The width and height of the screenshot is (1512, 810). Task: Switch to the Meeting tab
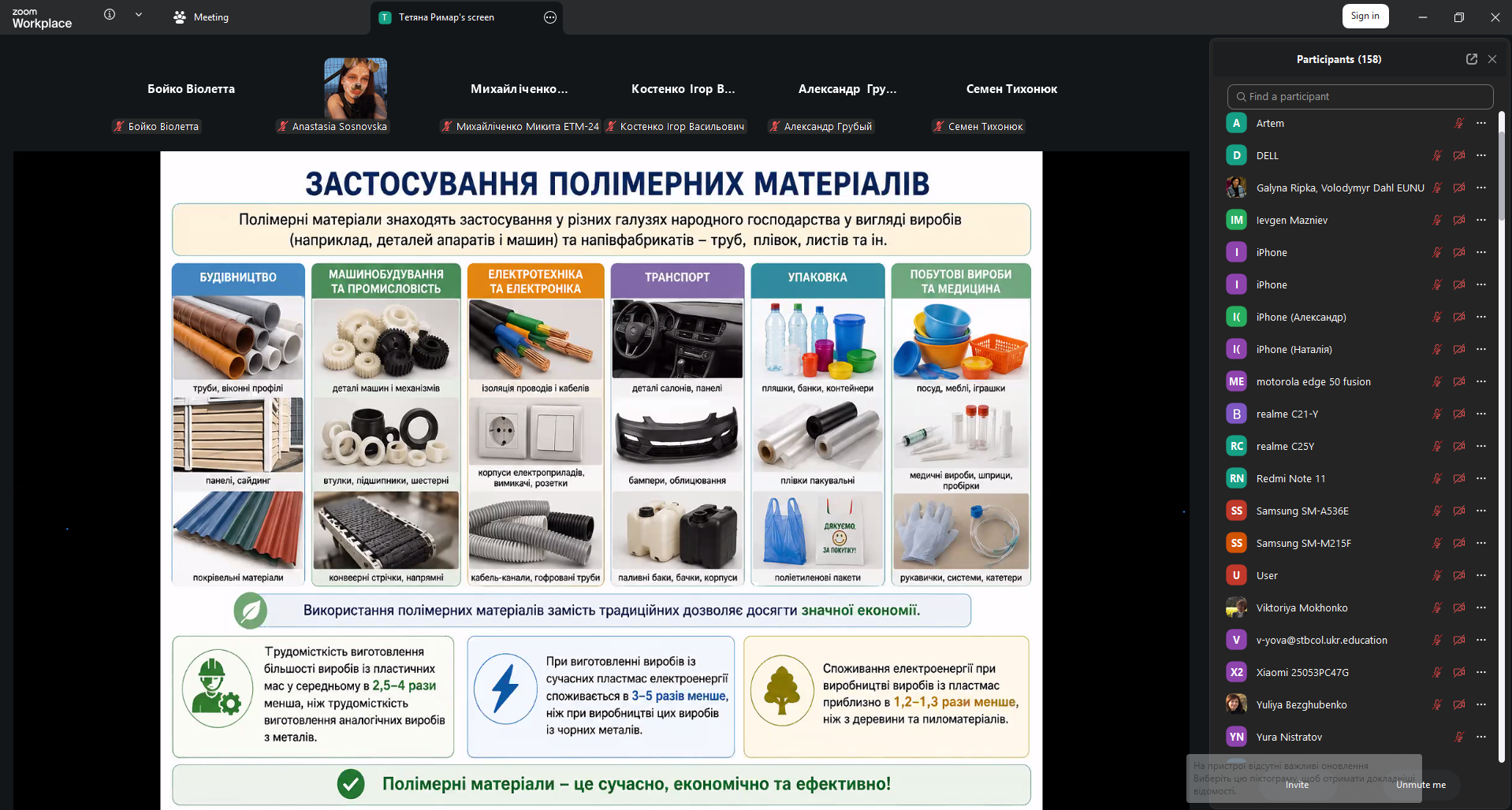click(201, 17)
